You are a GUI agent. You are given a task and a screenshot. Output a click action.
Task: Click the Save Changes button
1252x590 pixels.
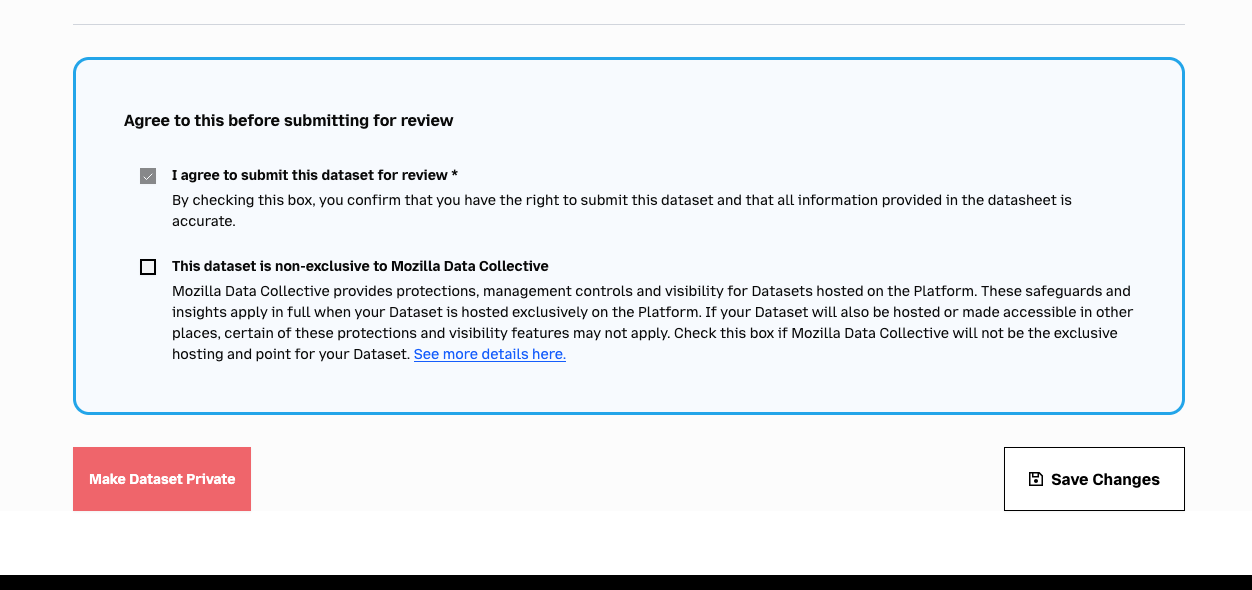click(x=1094, y=479)
